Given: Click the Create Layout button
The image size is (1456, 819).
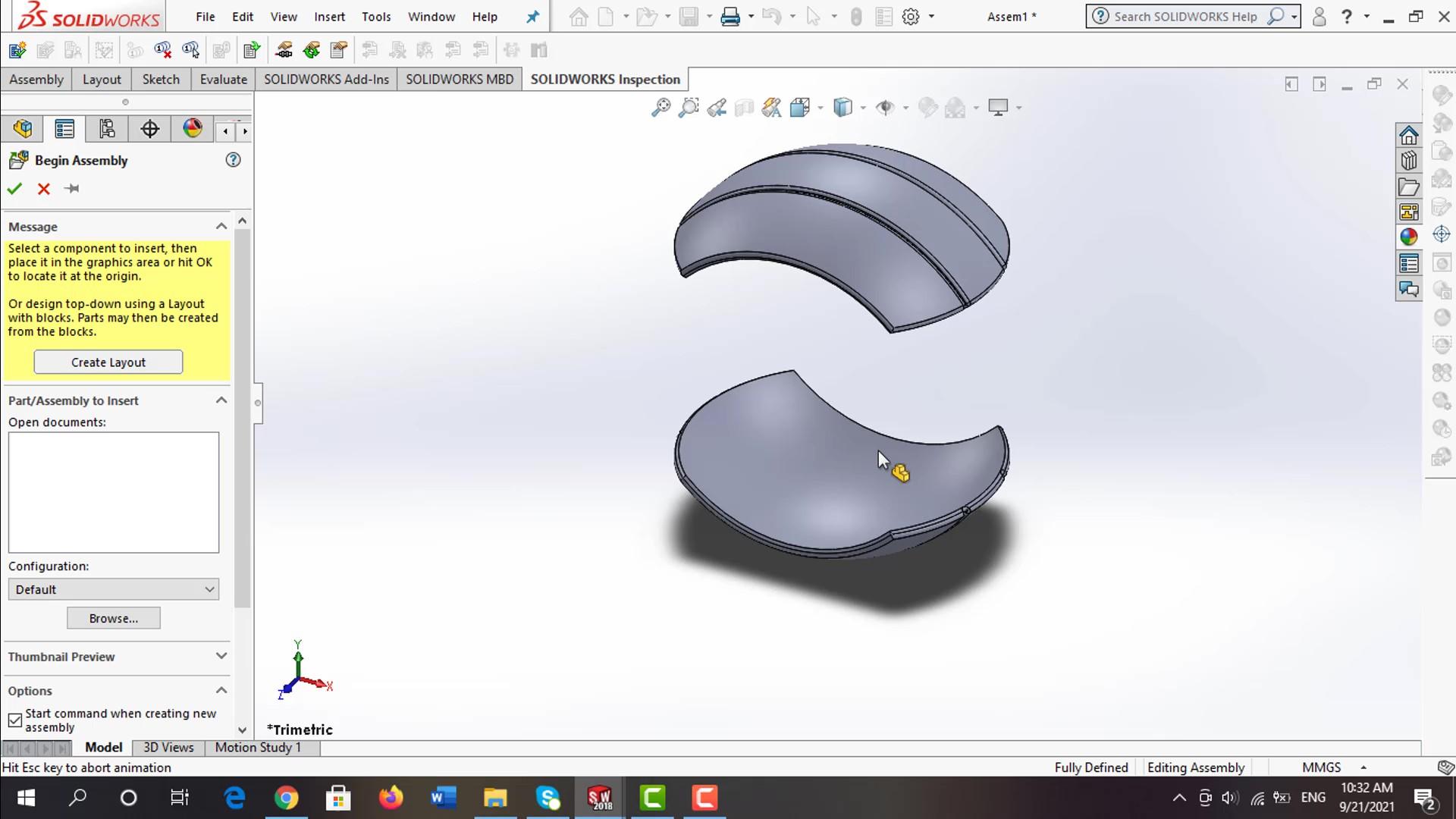Looking at the screenshot, I should click(x=108, y=362).
